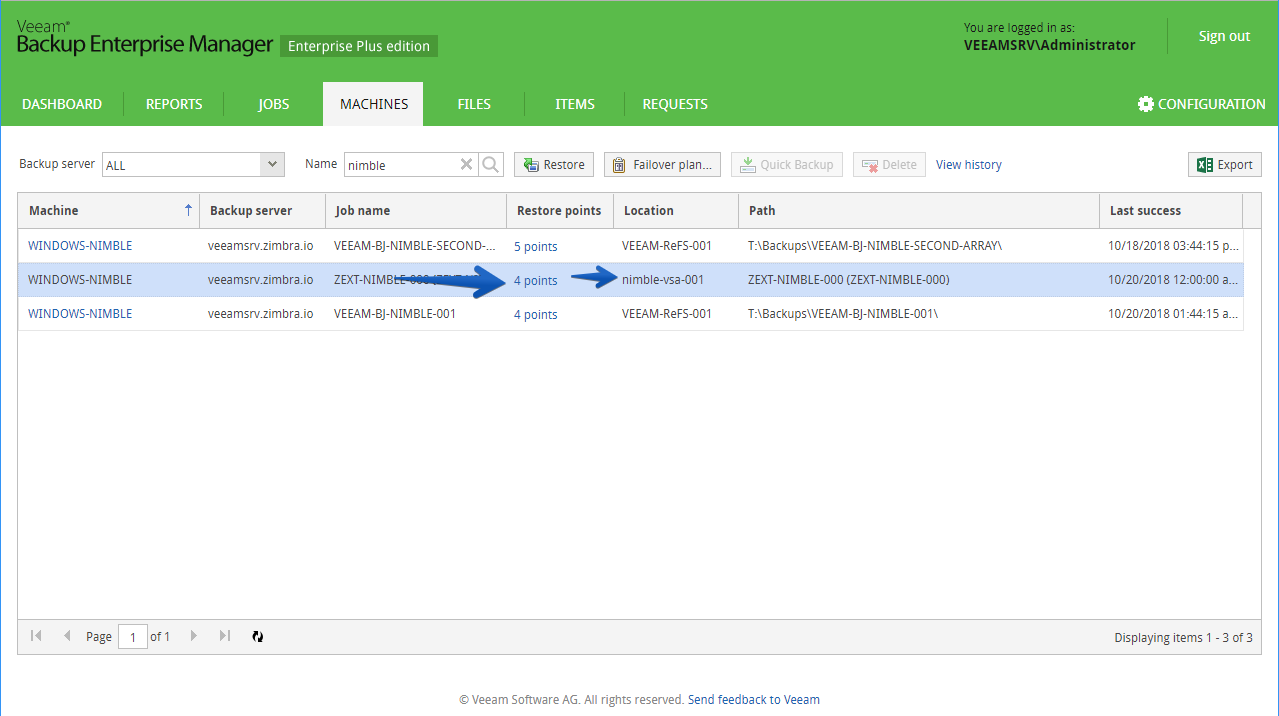
Task: Open the 5 points restore link
Action: (536, 246)
